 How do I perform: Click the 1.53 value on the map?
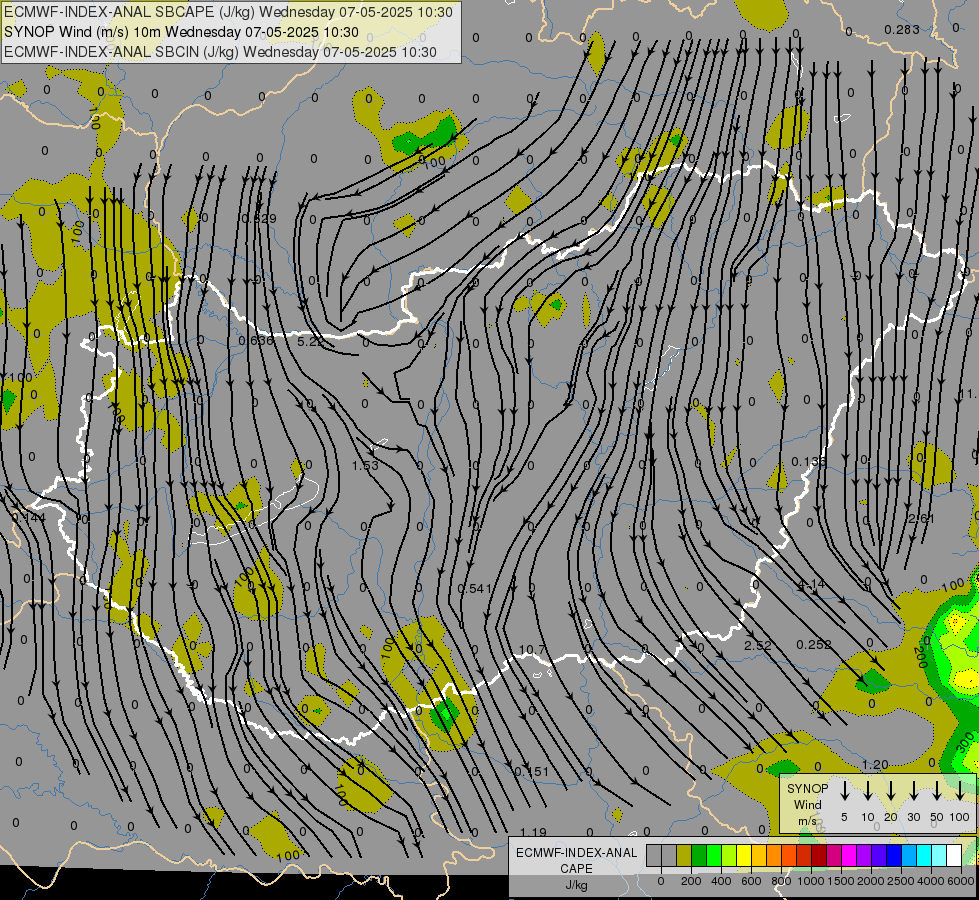[x=365, y=465]
